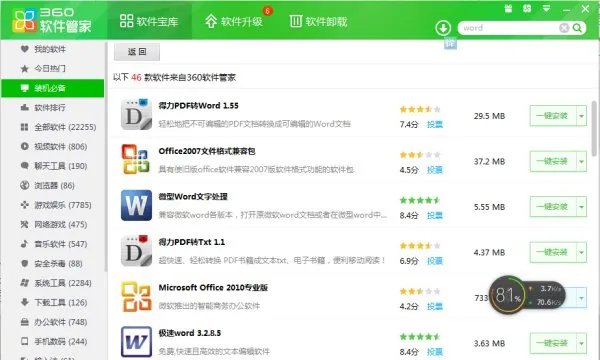Open 手机数码 (244) category

53,341
